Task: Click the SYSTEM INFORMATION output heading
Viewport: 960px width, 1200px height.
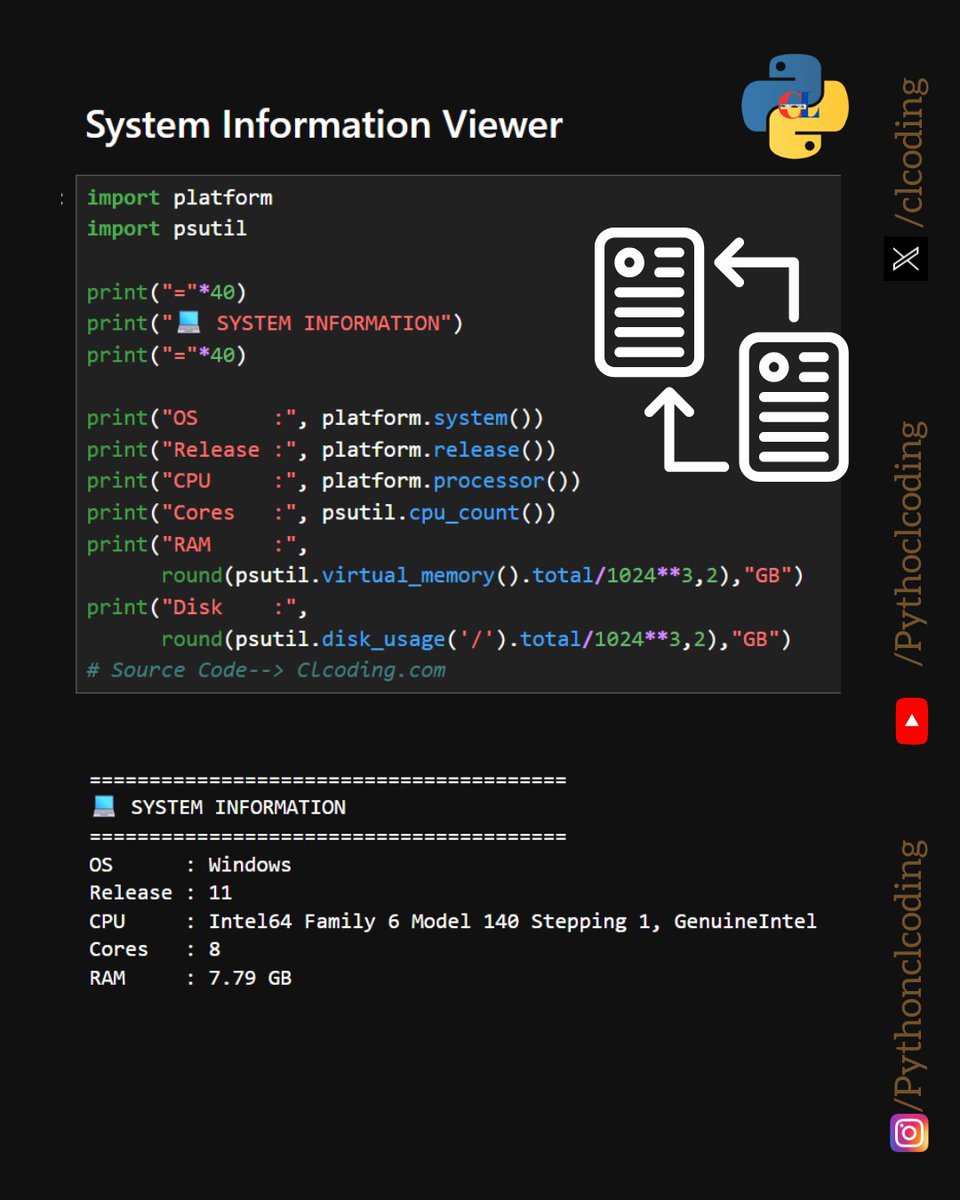Action: (238, 807)
